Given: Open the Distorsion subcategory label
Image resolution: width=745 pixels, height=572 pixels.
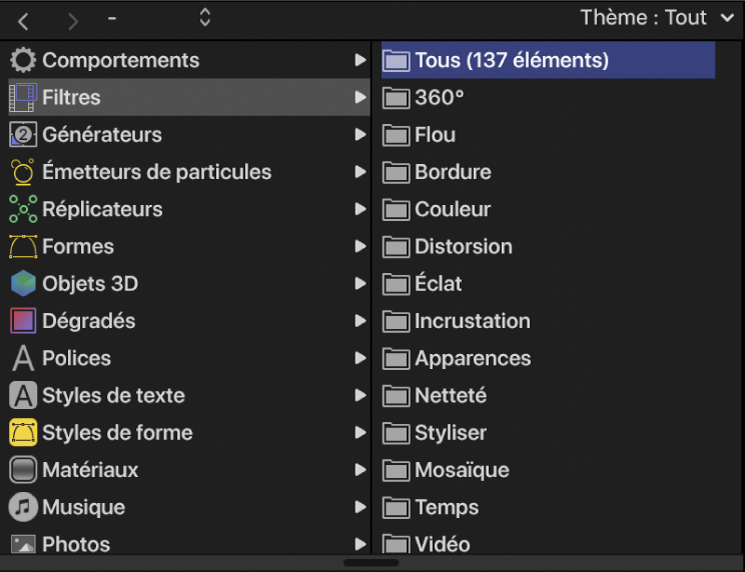Looking at the screenshot, I should tap(463, 247).
